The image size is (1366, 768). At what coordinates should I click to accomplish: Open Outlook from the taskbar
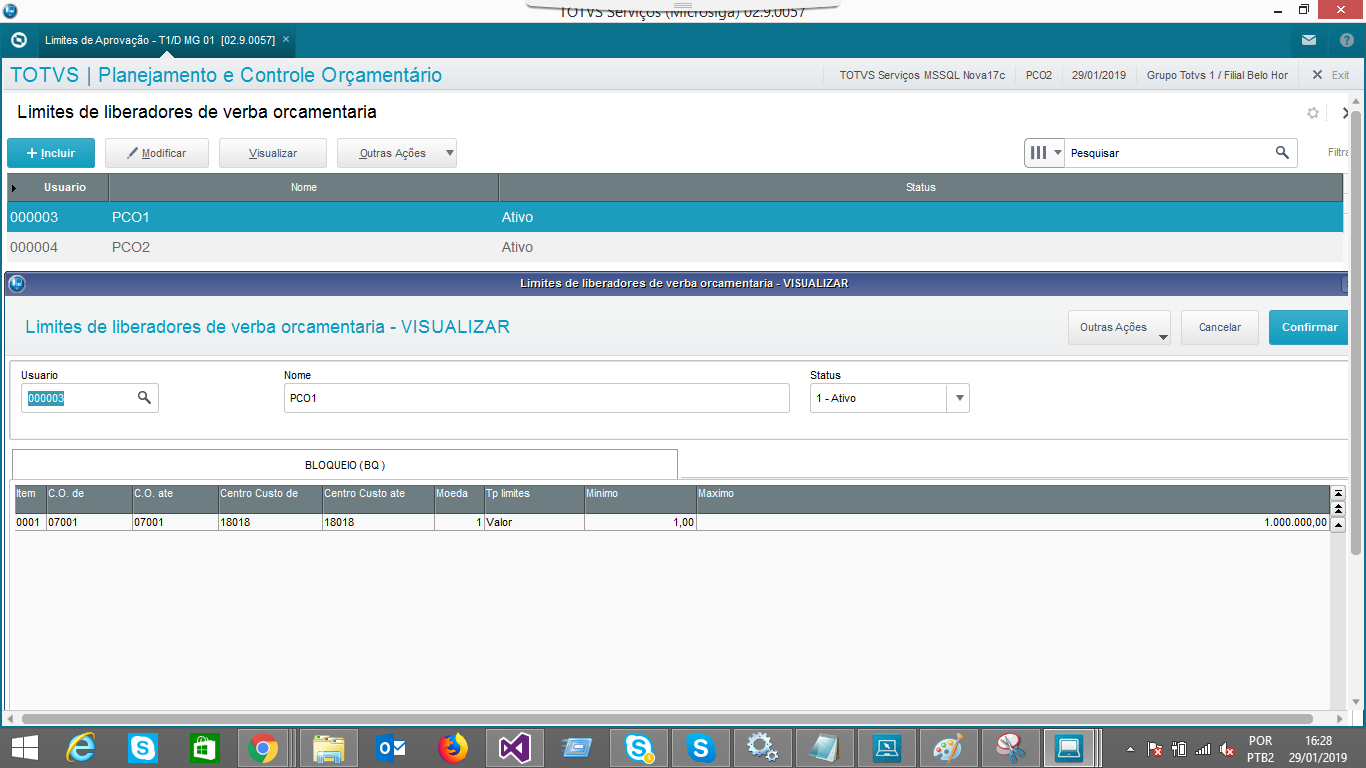pos(389,747)
